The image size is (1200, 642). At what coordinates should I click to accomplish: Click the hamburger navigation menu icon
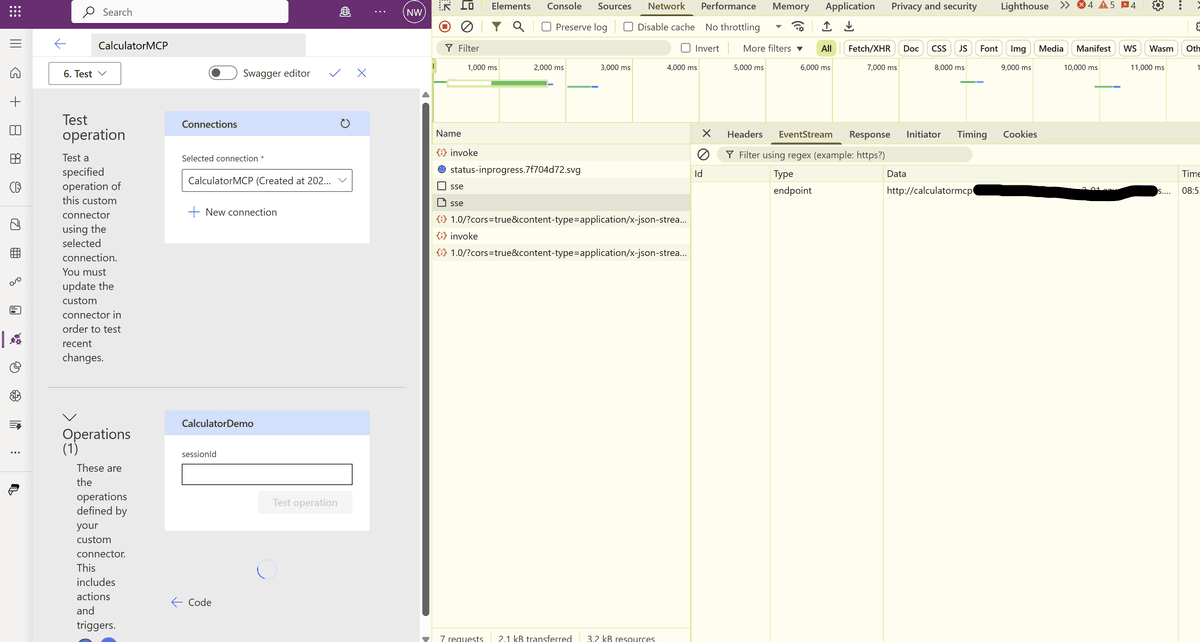click(15, 45)
